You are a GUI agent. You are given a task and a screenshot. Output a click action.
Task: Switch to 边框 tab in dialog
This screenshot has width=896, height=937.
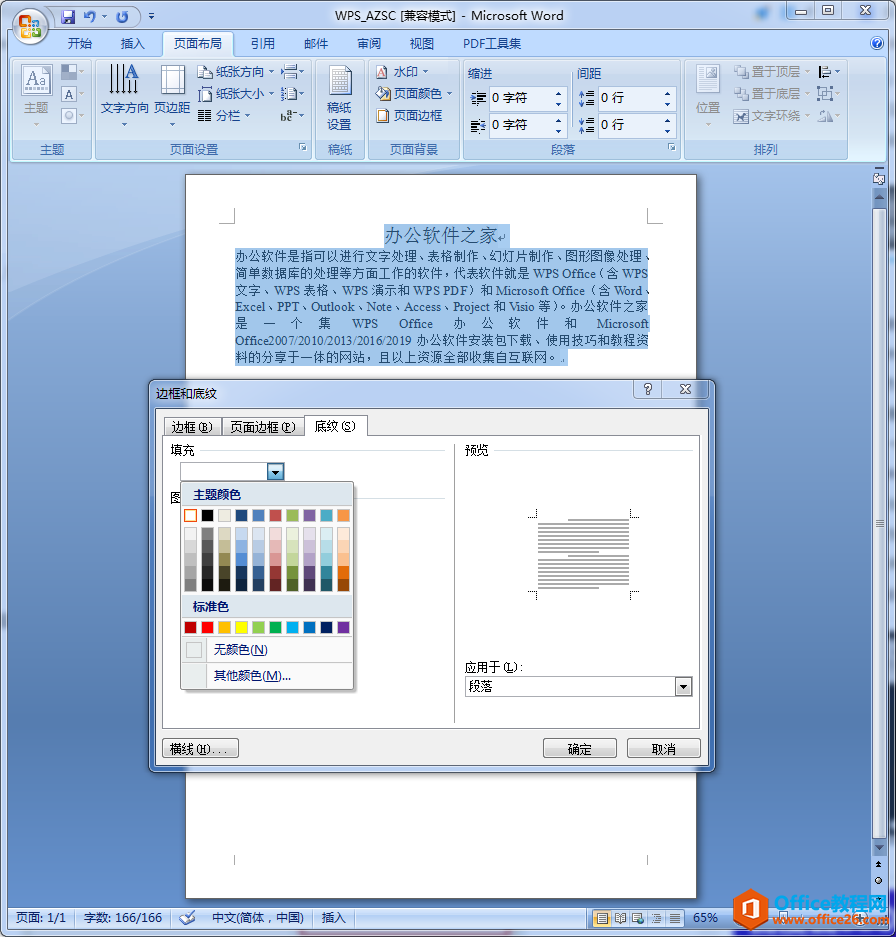pos(192,427)
